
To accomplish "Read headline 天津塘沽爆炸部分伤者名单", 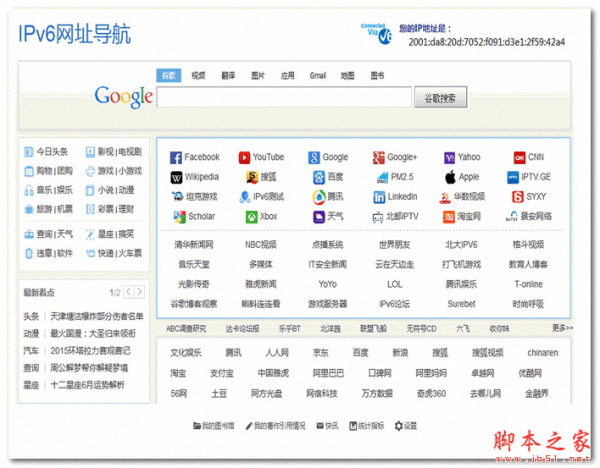I will pos(97,316).
